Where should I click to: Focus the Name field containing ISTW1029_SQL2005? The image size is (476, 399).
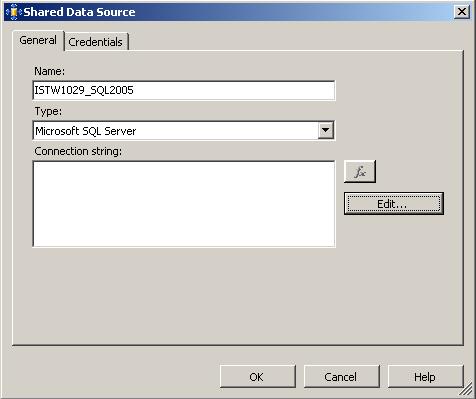[x=184, y=90]
